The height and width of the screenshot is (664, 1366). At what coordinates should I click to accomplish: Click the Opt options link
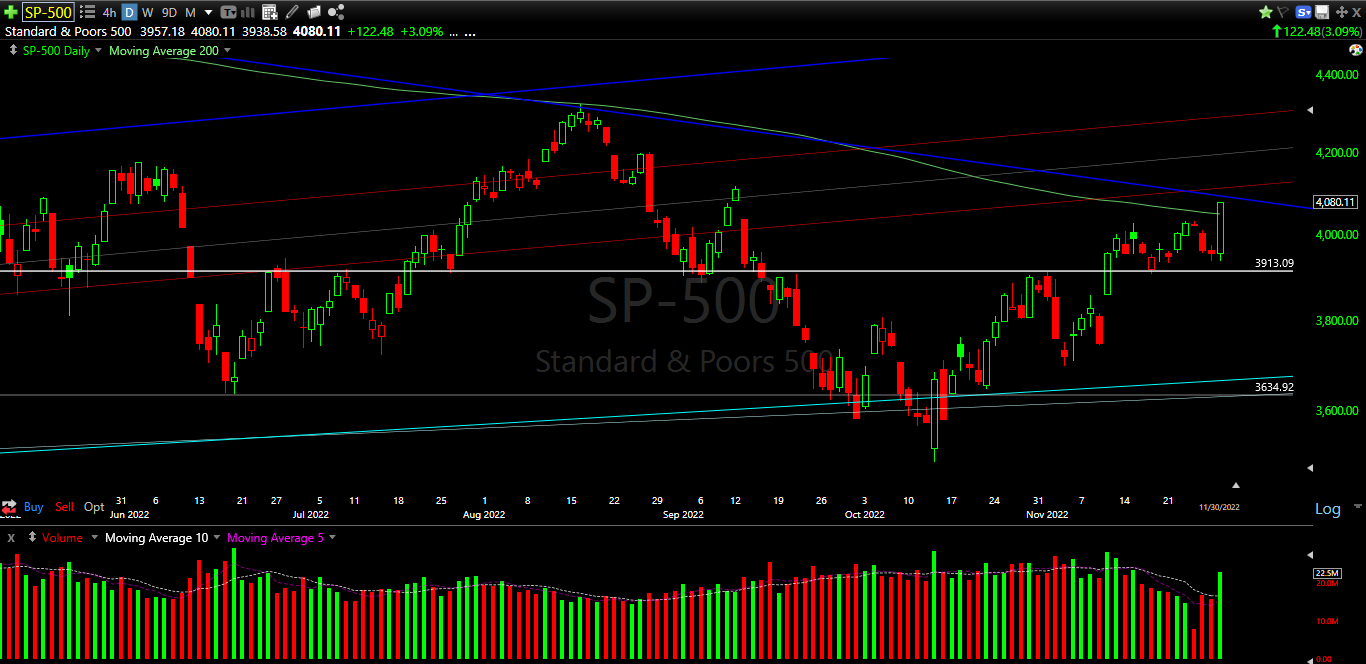(94, 507)
